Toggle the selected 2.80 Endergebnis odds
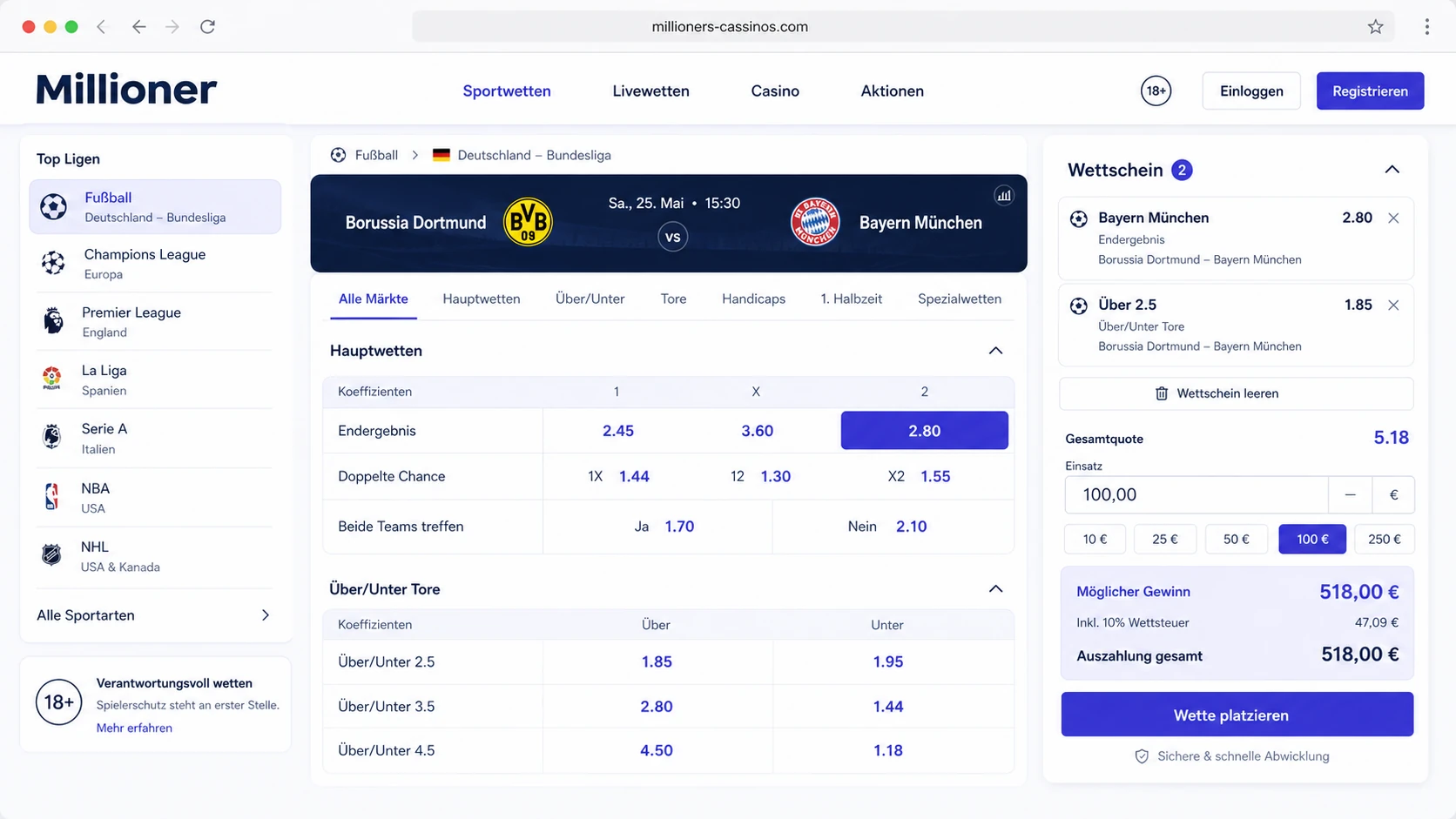1456x819 pixels. pos(924,431)
